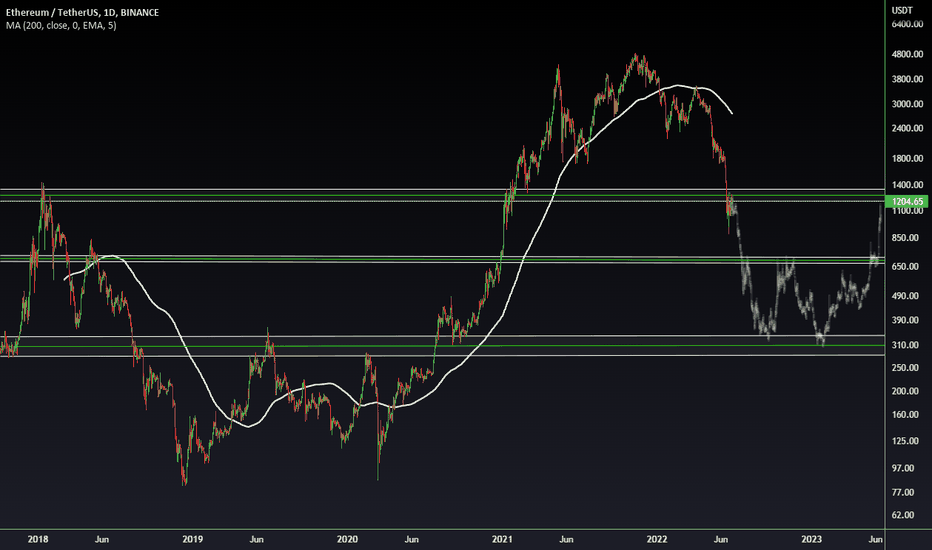Click the 2022 label on time axis
This screenshot has height=550, width=932.
(657, 539)
